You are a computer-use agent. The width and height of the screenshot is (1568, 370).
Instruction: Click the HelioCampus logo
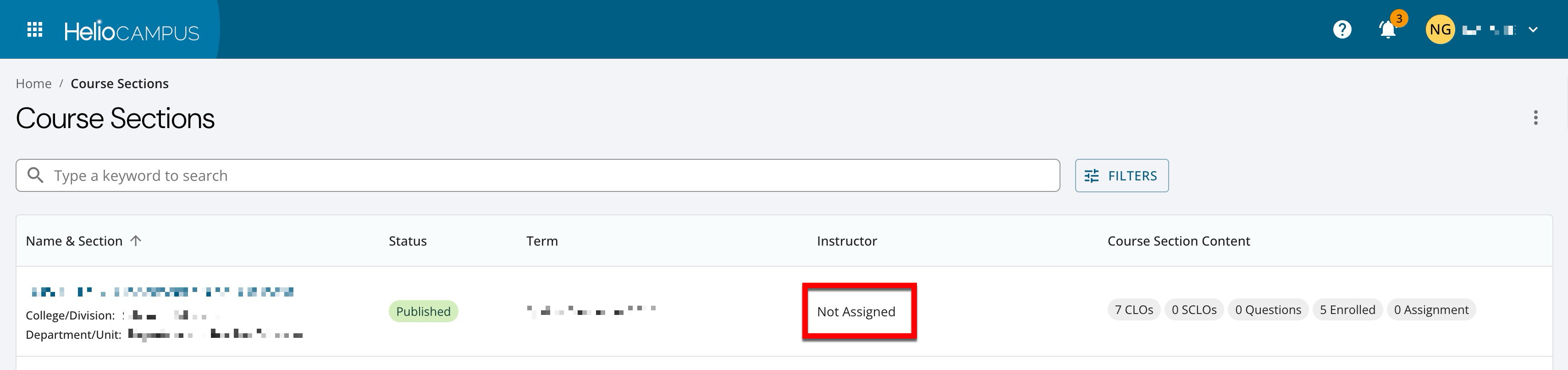(132, 31)
